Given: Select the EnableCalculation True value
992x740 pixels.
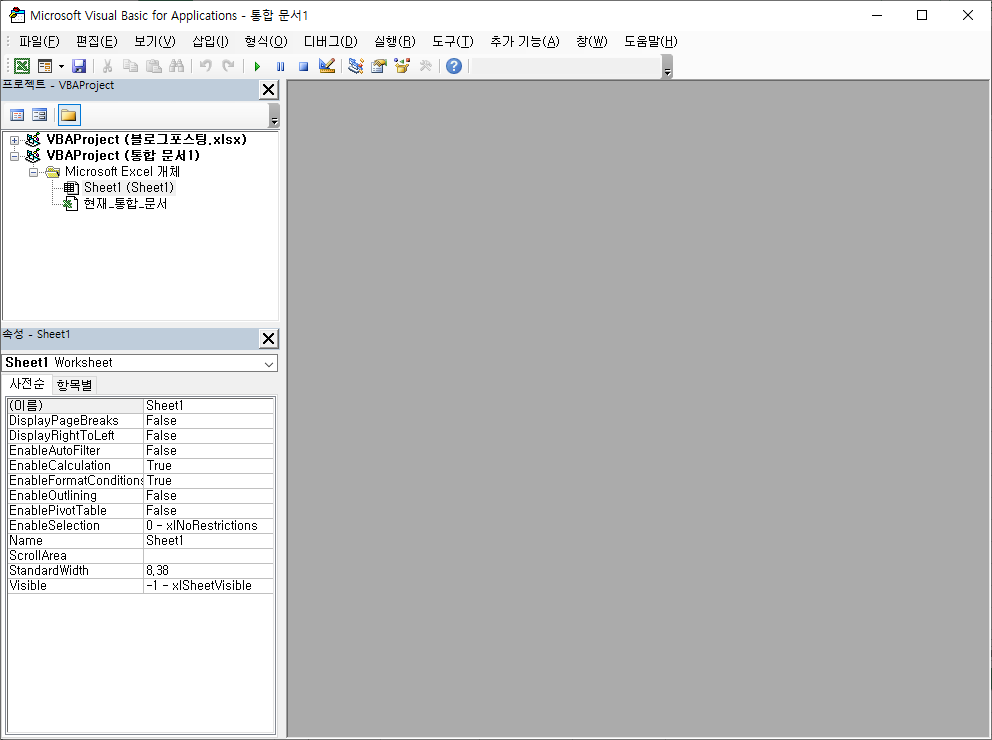Looking at the screenshot, I should (x=209, y=466).
